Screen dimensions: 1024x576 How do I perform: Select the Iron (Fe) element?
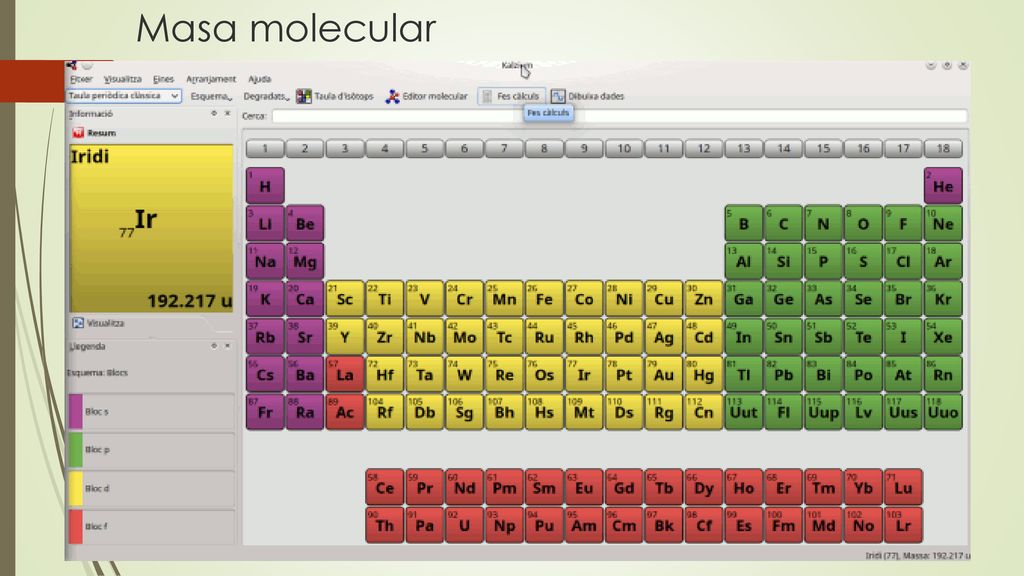pos(544,299)
